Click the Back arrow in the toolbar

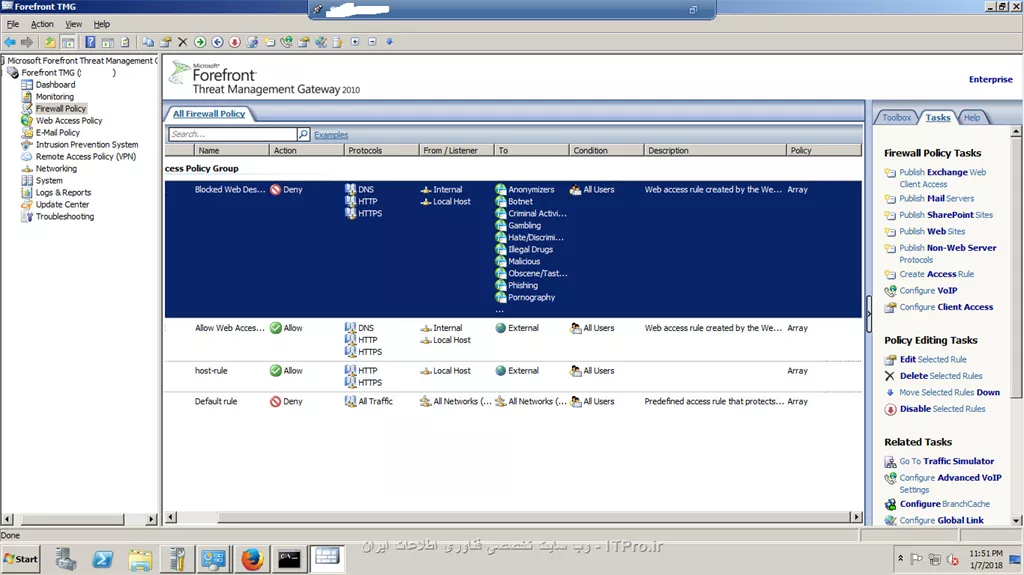coord(10,42)
